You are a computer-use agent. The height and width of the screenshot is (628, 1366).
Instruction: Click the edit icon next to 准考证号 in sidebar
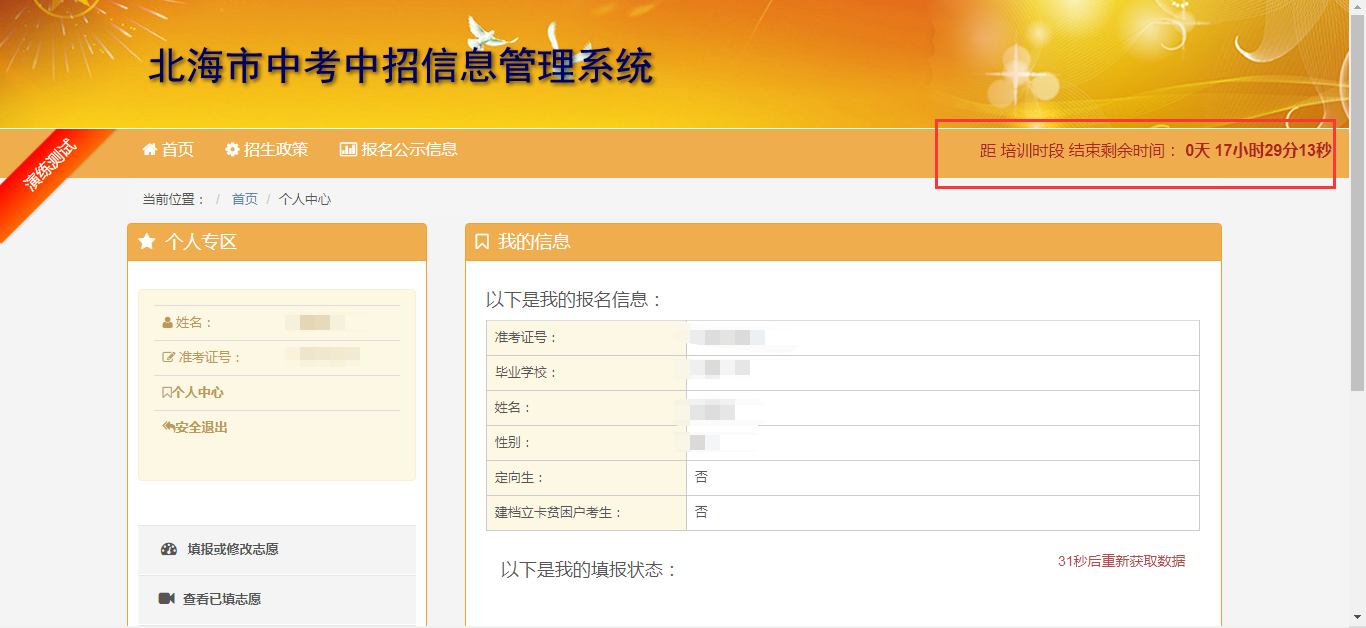(x=168, y=358)
